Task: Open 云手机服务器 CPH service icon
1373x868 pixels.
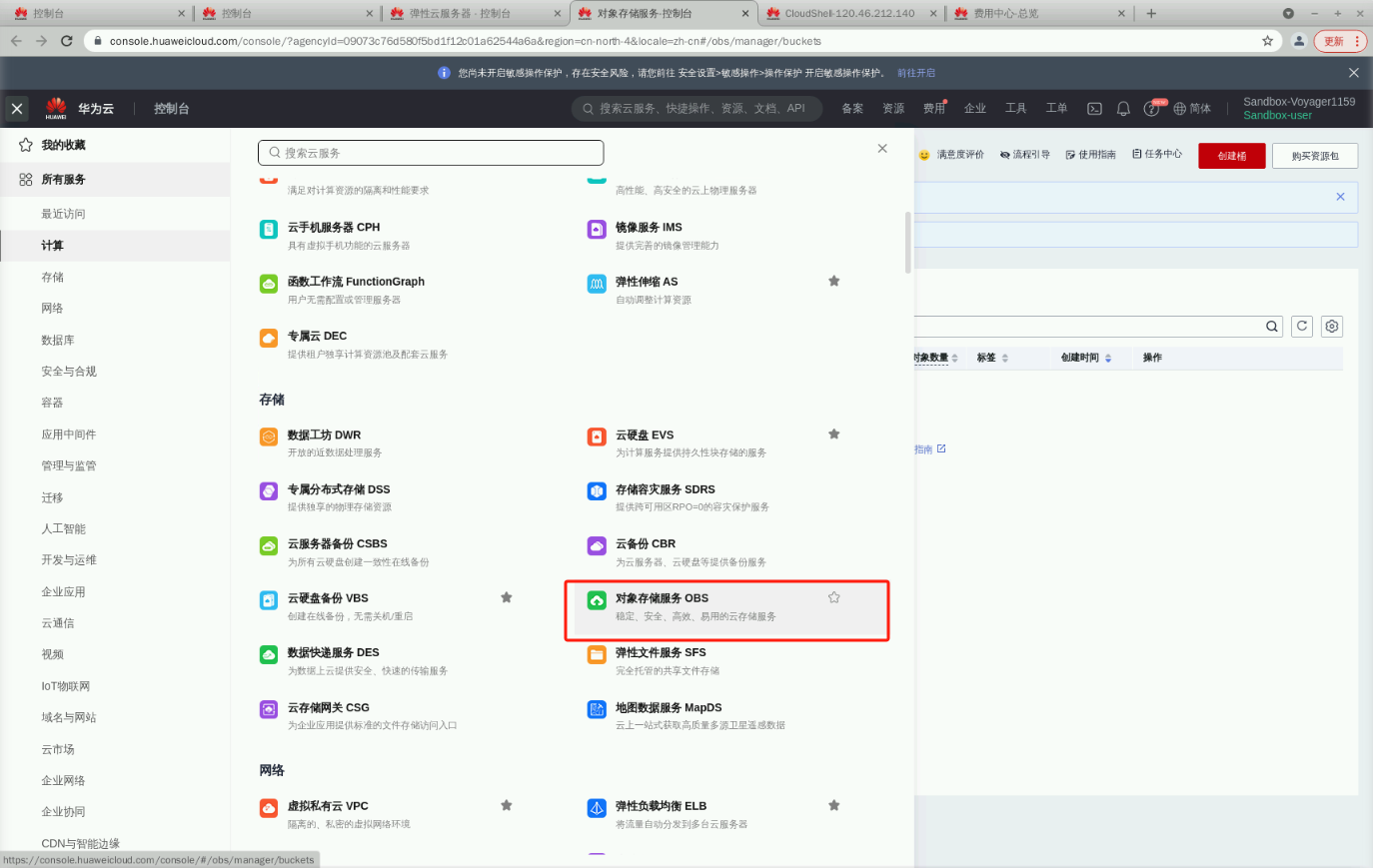Action: (x=269, y=230)
